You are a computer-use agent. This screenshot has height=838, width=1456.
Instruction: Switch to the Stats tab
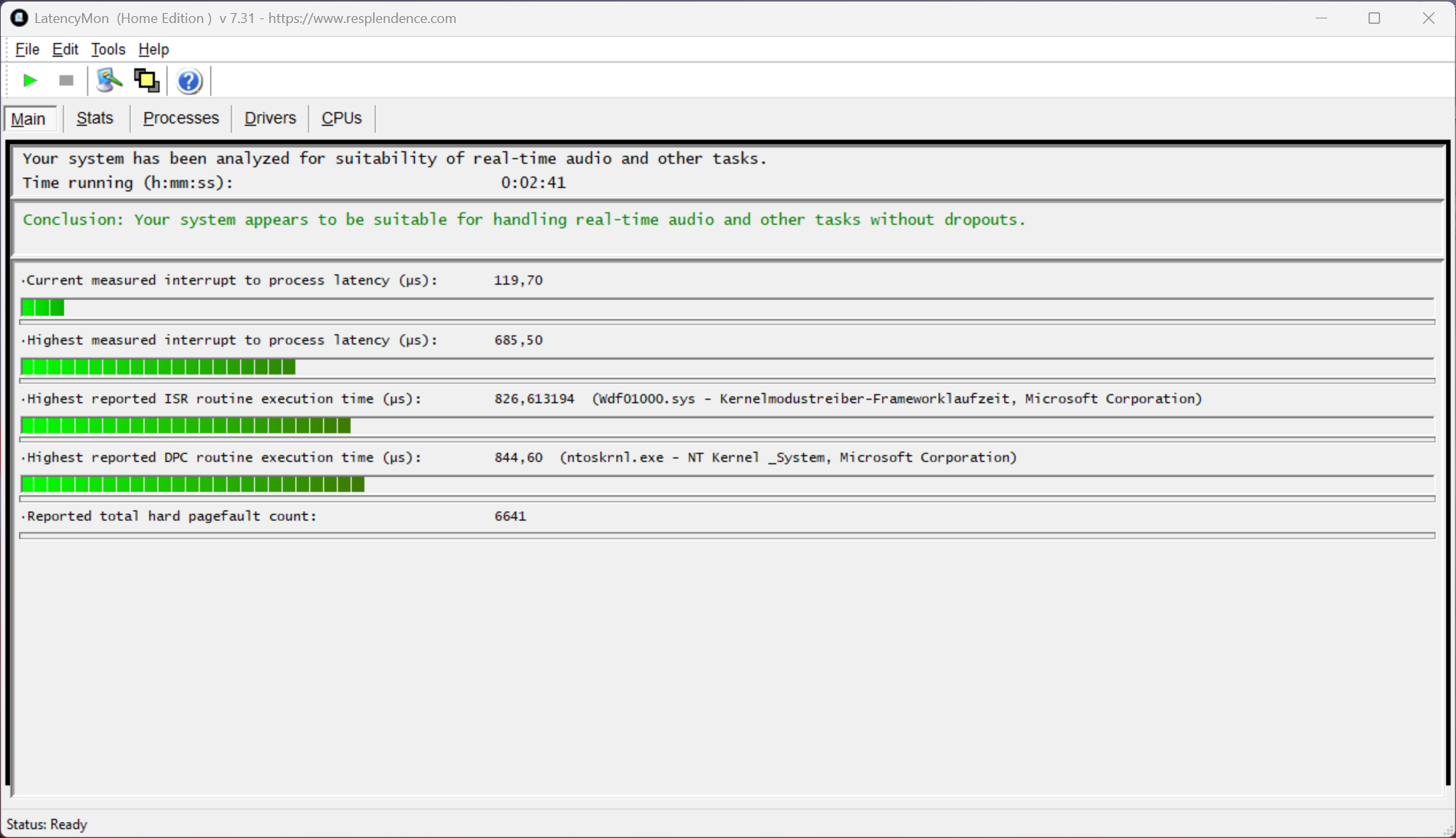(95, 118)
